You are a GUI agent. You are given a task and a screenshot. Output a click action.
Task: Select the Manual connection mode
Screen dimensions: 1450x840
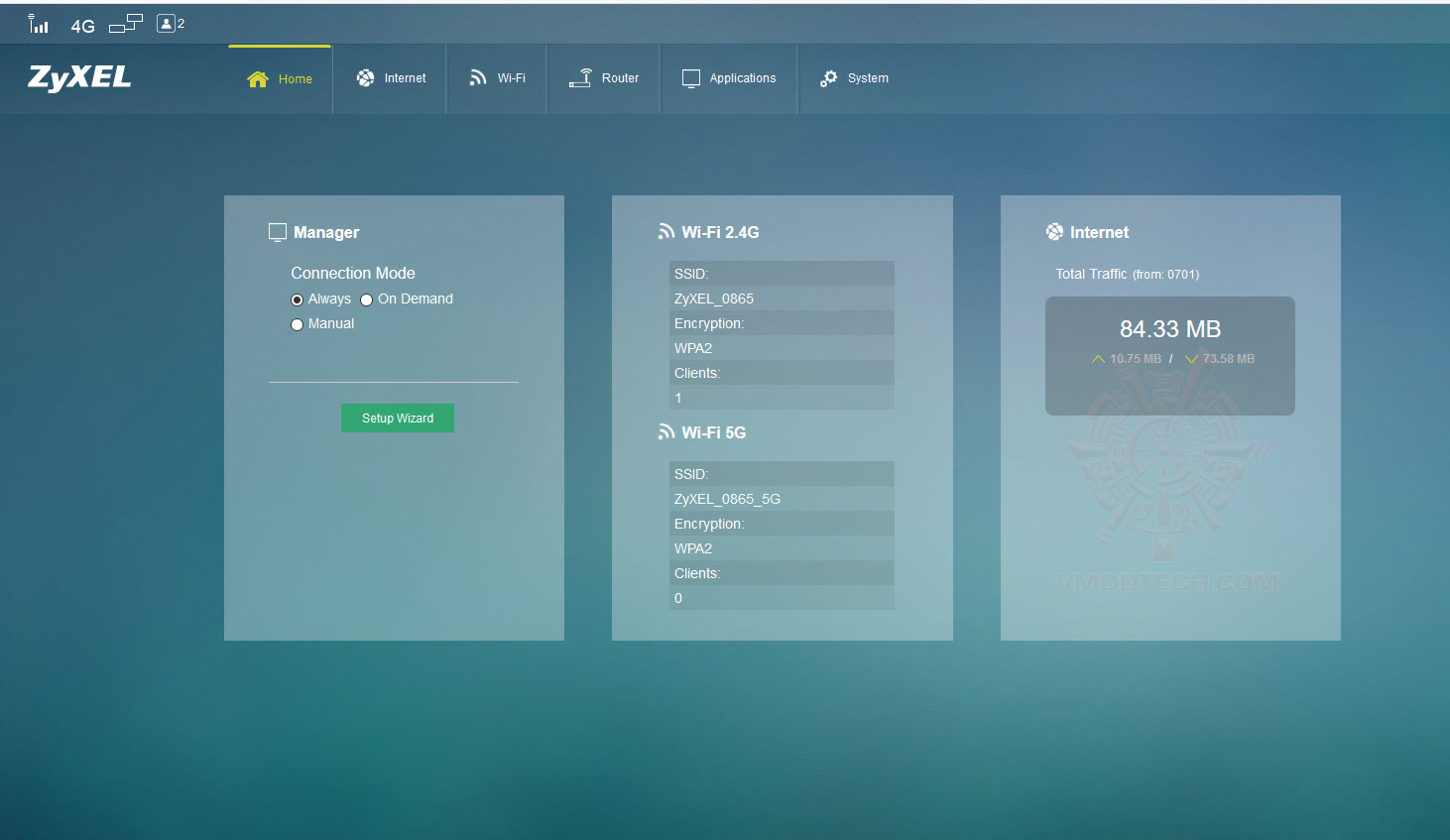[297, 325]
